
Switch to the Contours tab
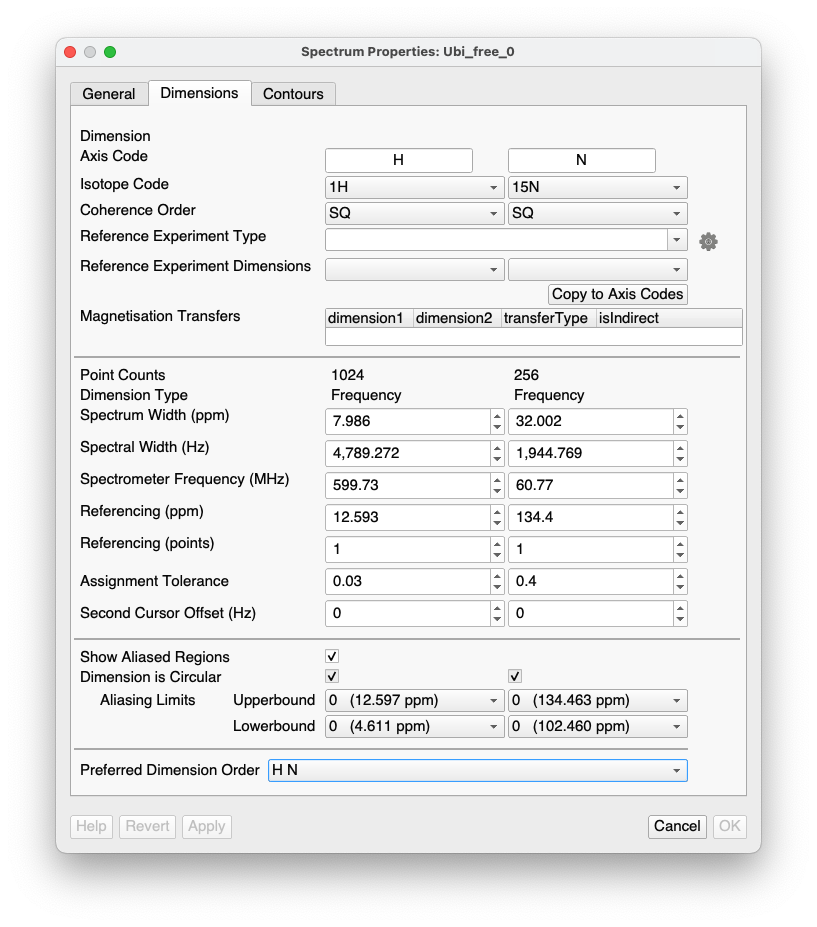(x=293, y=94)
